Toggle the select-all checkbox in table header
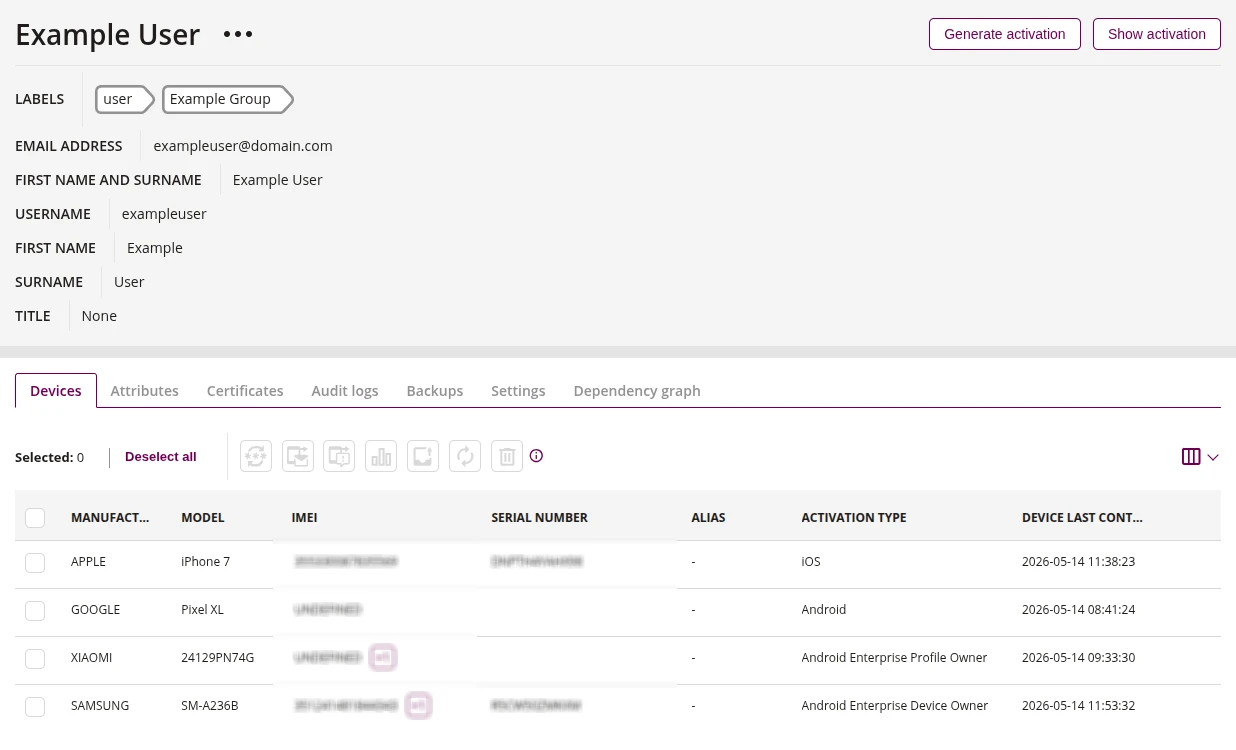Viewport: 1236px width, 750px height. point(35,517)
